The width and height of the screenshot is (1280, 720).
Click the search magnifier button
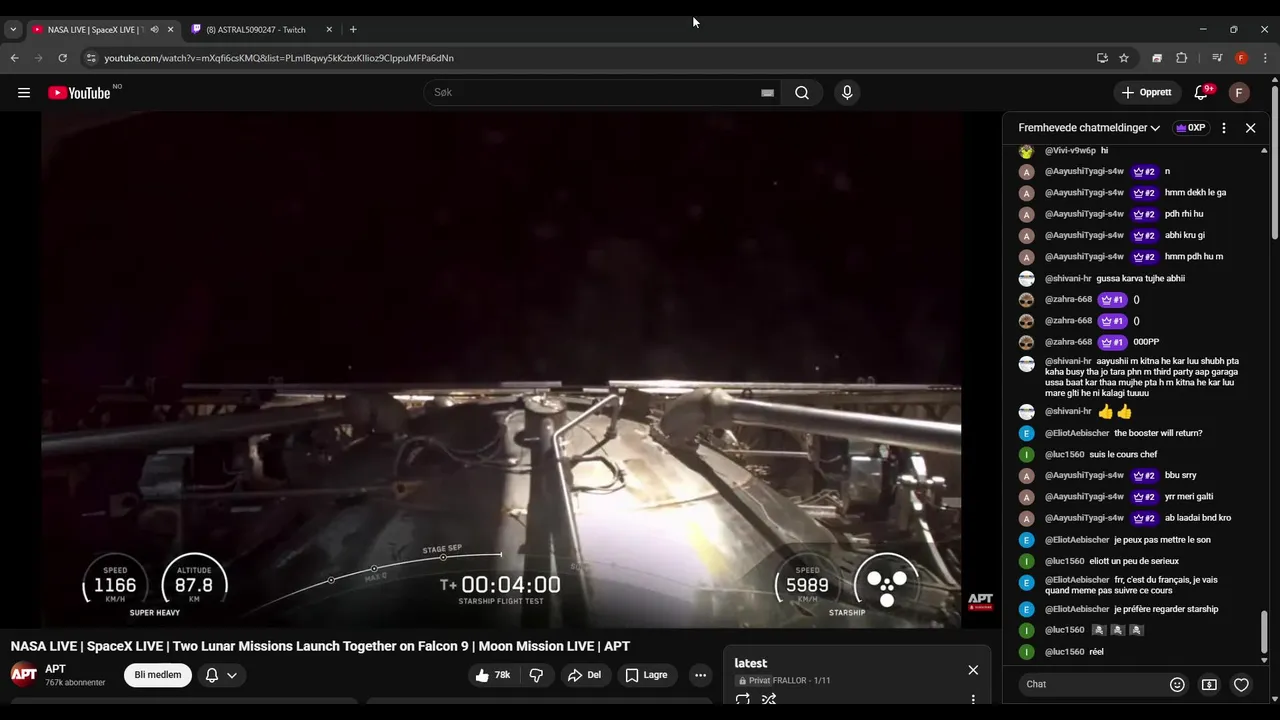click(x=802, y=93)
